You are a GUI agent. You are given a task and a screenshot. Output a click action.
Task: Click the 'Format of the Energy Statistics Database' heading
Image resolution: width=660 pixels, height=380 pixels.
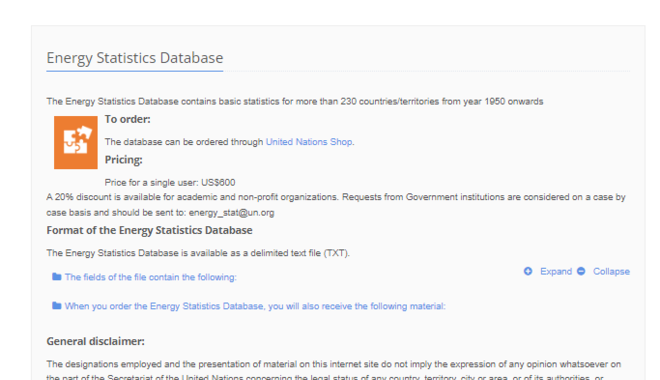(x=149, y=230)
